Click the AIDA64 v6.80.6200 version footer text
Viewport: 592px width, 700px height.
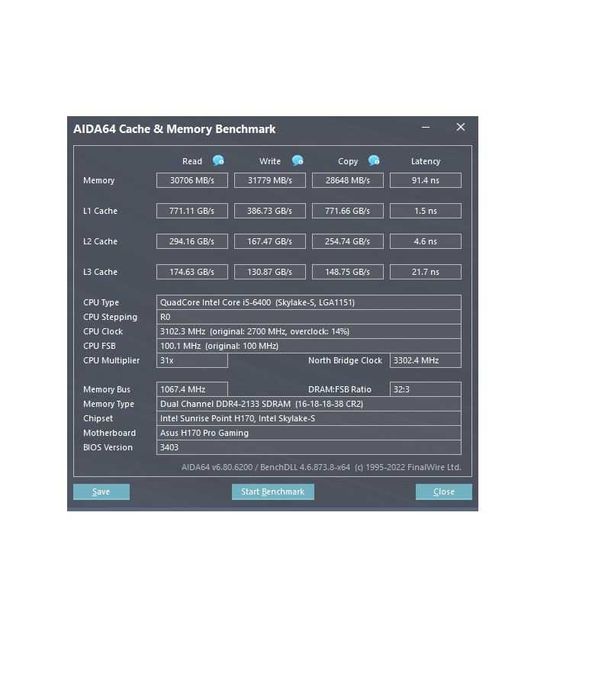tap(321, 467)
